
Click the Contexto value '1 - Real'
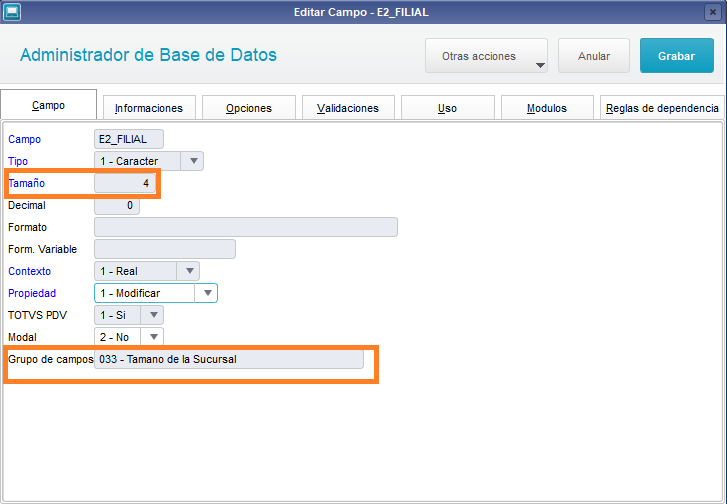point(119,271)
